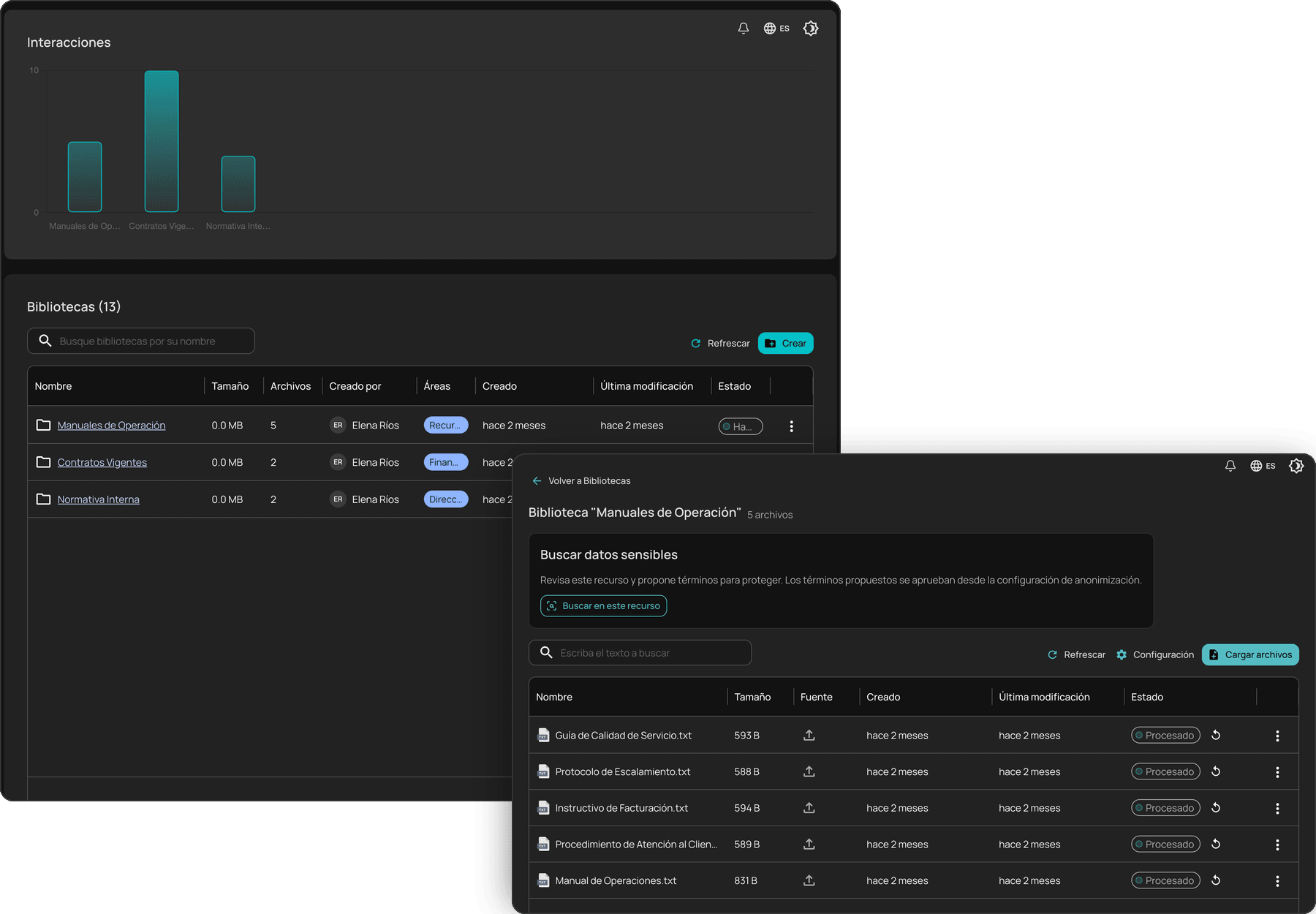Click the Finan… area tag
This screenshot has width=1316, height=914.
[x=445, y=463]
